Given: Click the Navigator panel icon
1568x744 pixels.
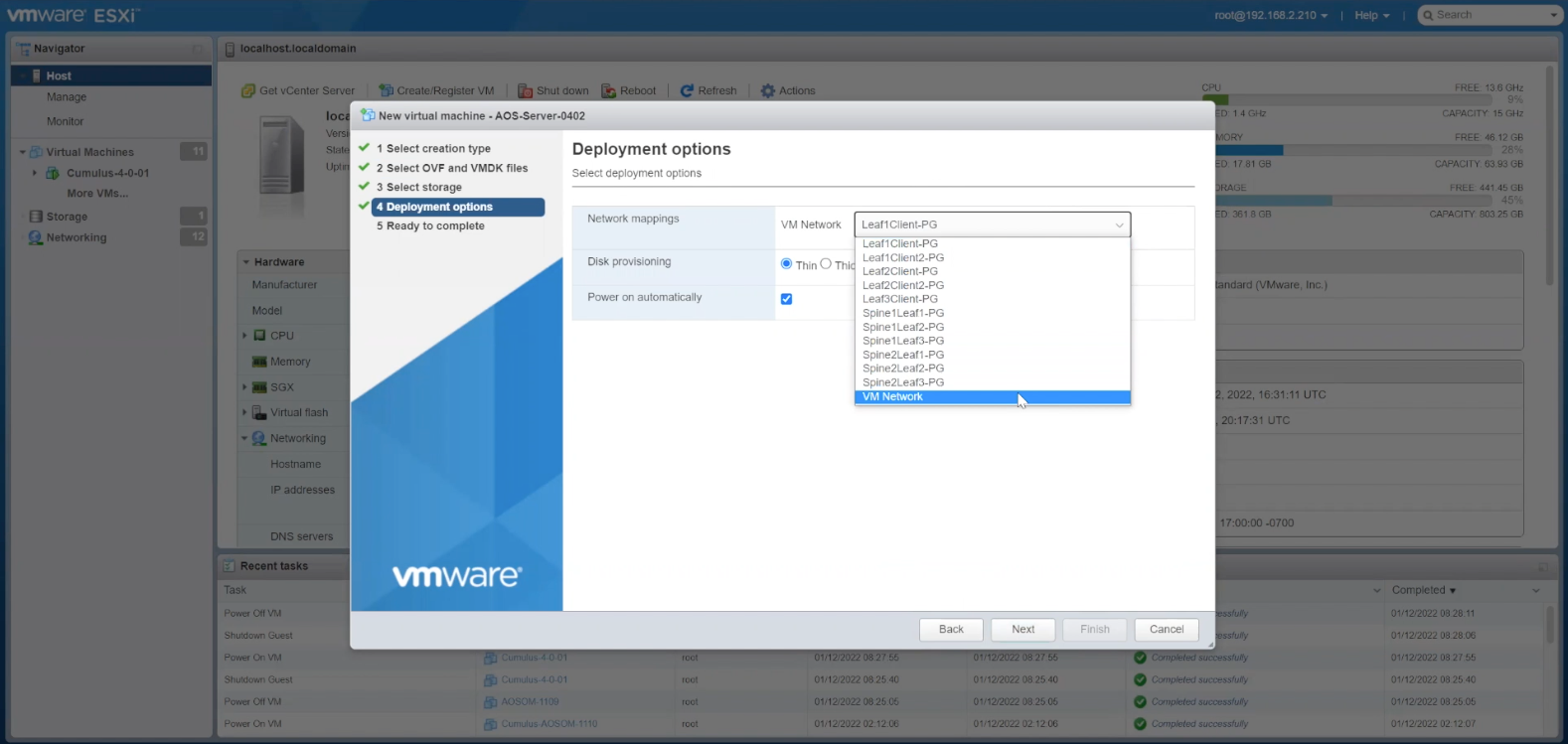Looking at the screenshot, I should 25,49.
